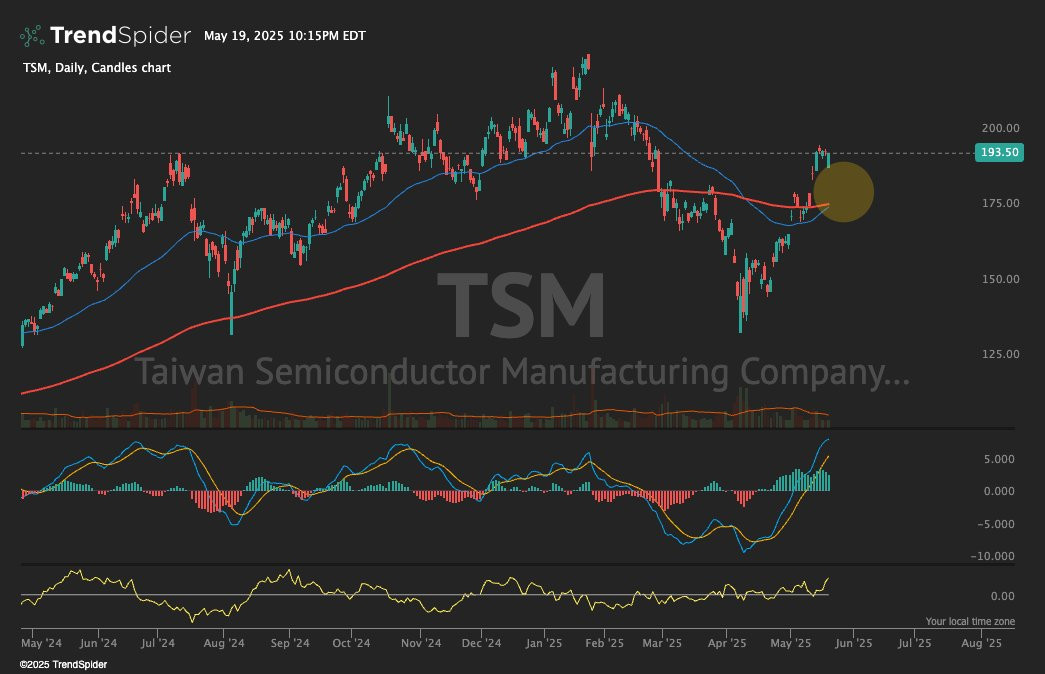Click the Mar '25 date axis label
1045x674 pixels.
(662, 643)
